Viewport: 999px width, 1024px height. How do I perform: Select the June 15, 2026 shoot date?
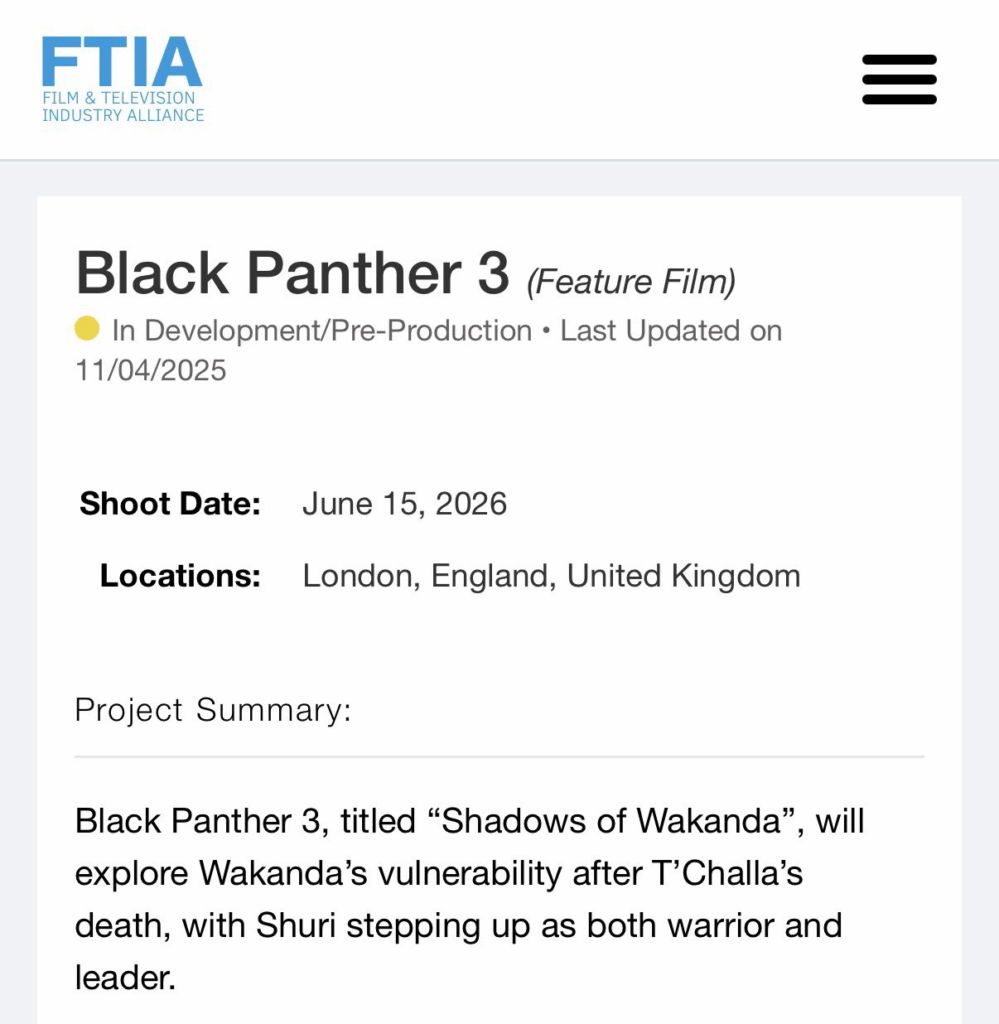click(404, 503)
